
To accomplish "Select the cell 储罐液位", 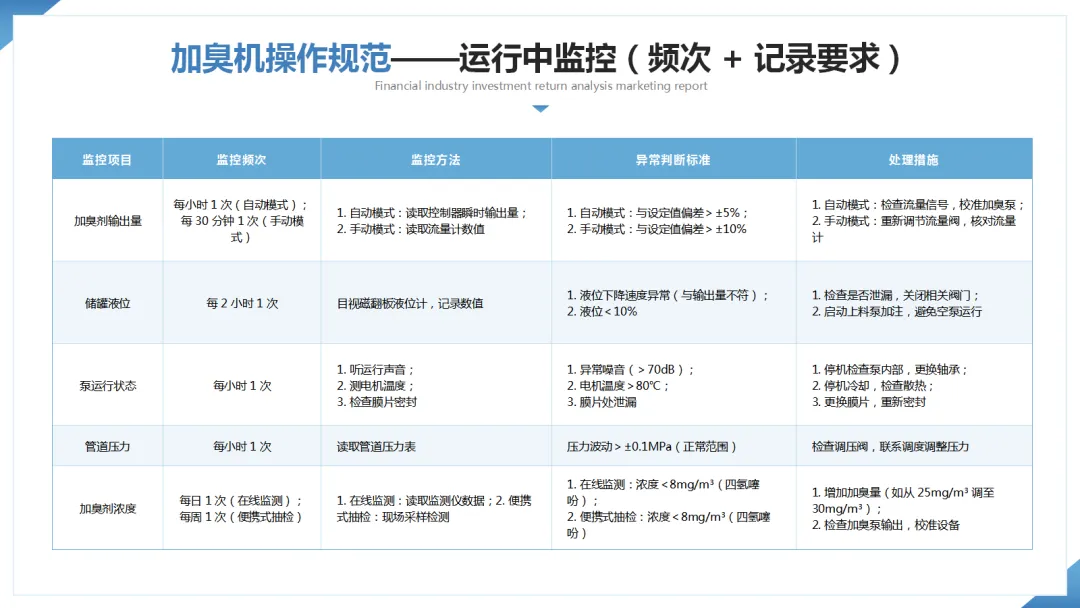I will [107, 303].
